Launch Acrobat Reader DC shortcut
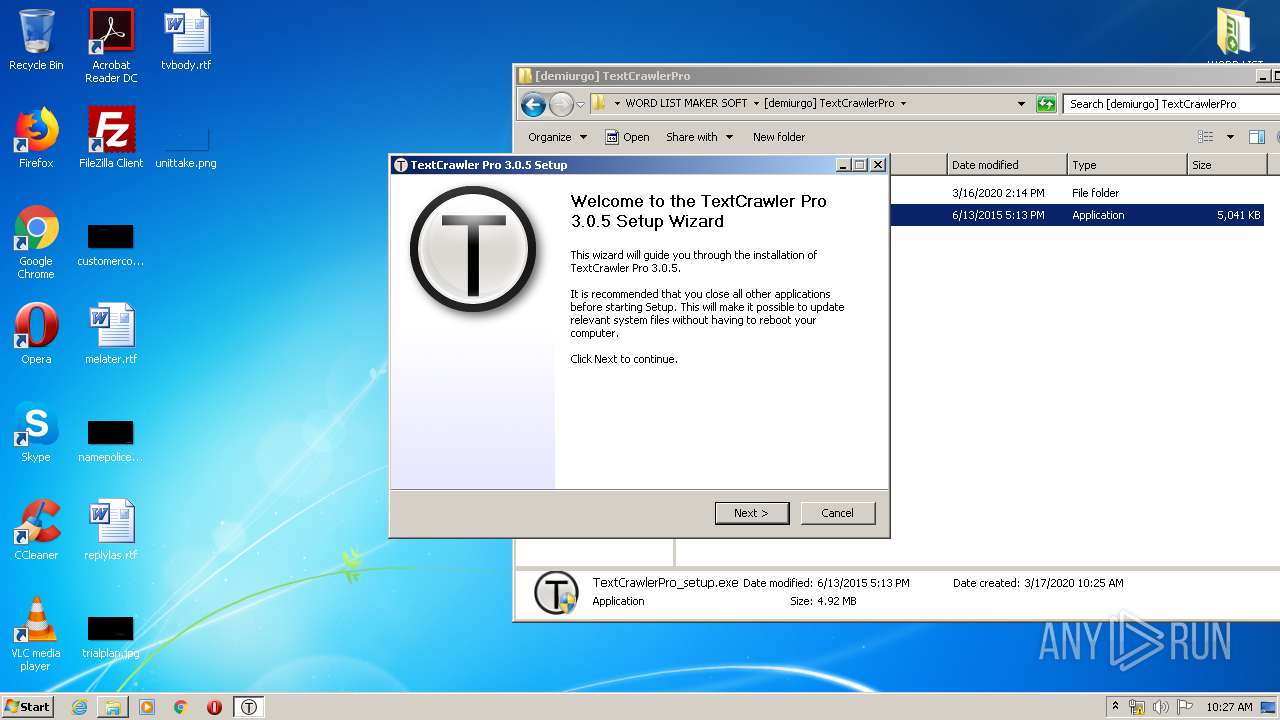The height and width of the screenshot is (720, 1280). coord(111,46)
